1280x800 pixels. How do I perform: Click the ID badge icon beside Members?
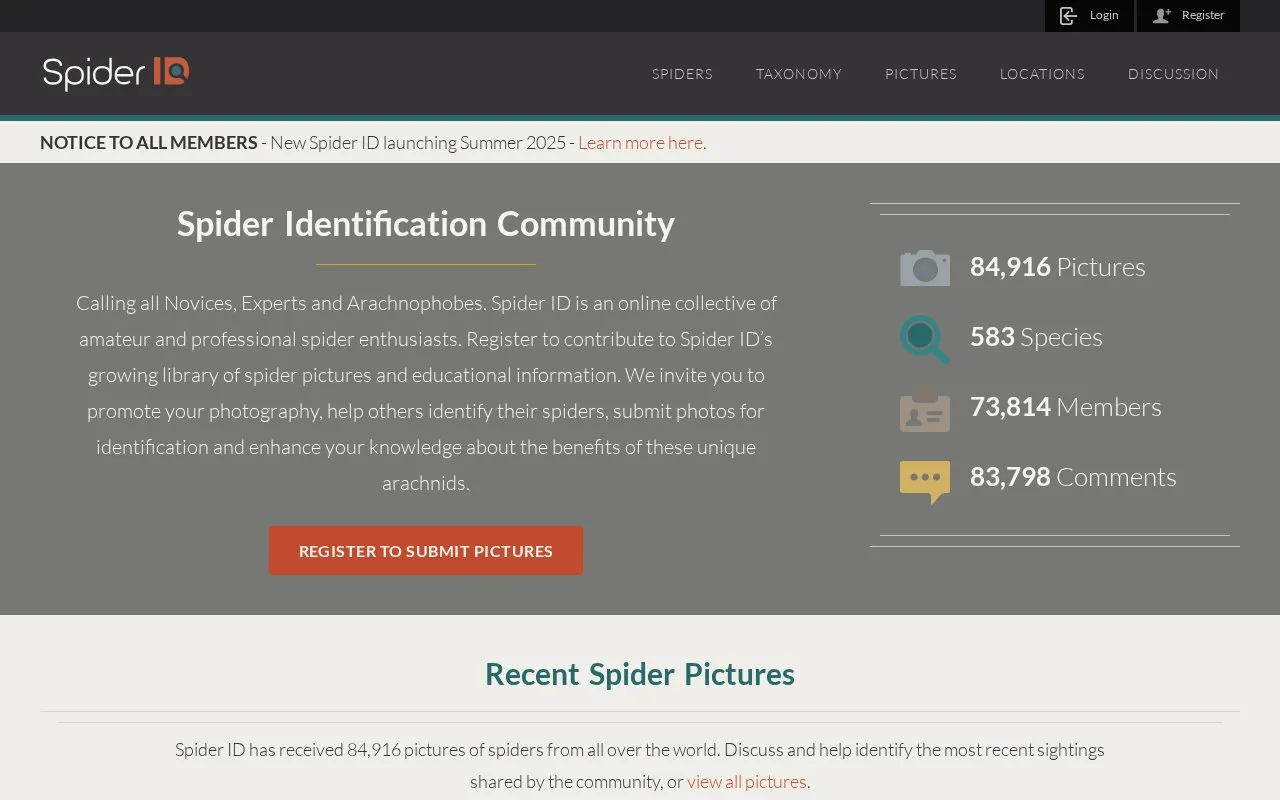click(x=925, y=409)
